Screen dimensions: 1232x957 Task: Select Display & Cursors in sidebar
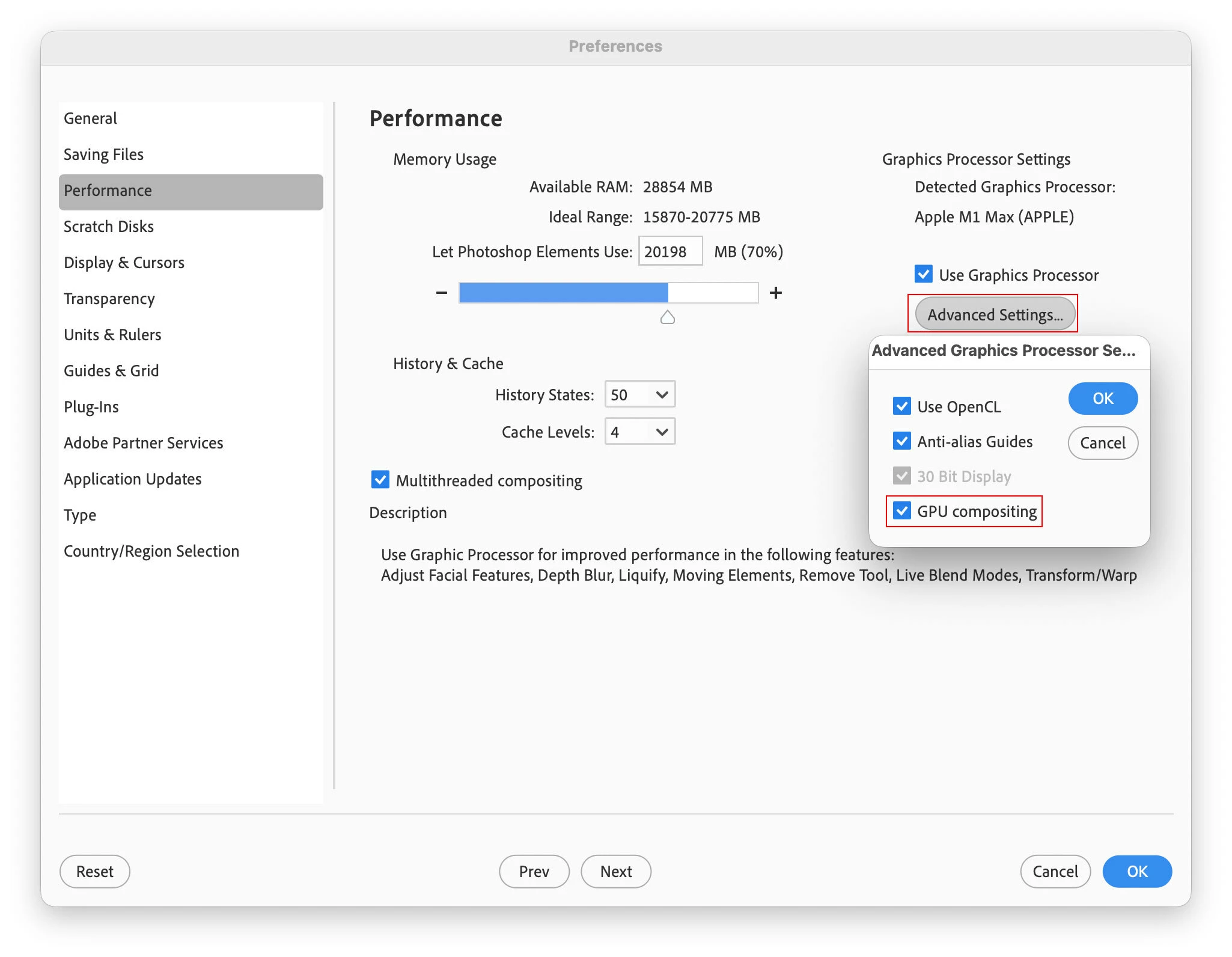pyautogui.click(x=124, y=263)
